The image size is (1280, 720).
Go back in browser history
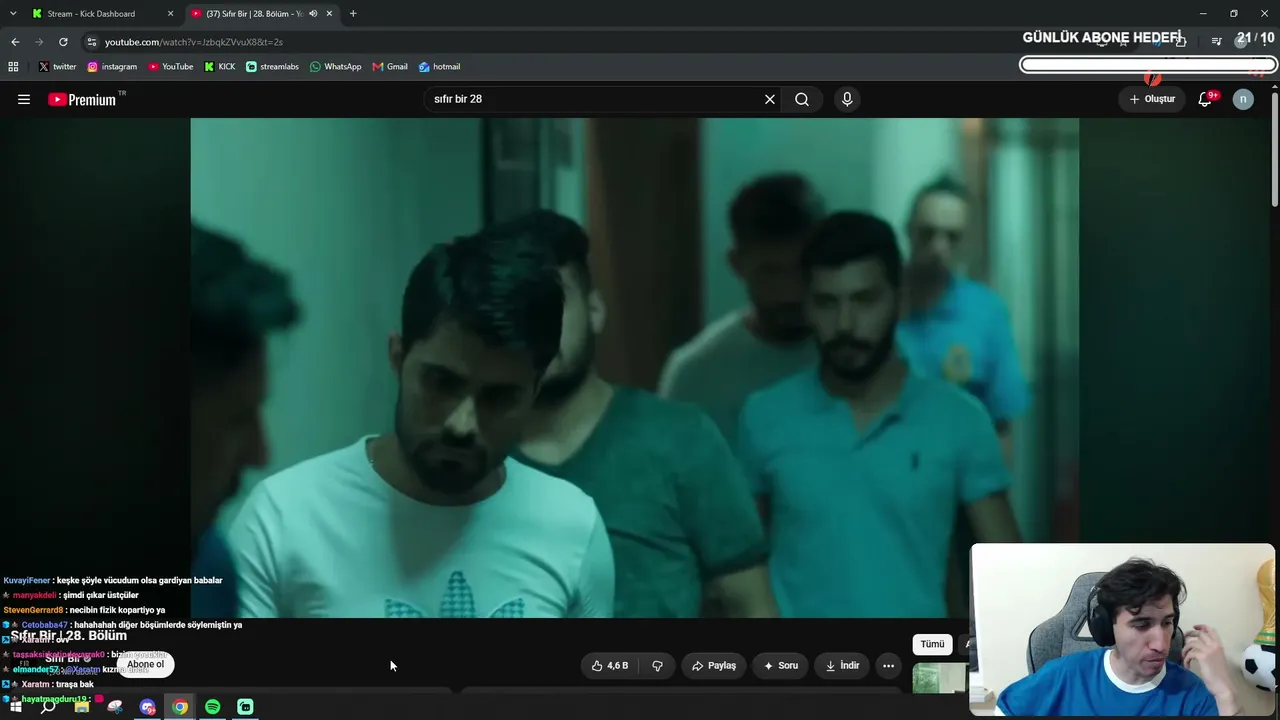(15, 42)
